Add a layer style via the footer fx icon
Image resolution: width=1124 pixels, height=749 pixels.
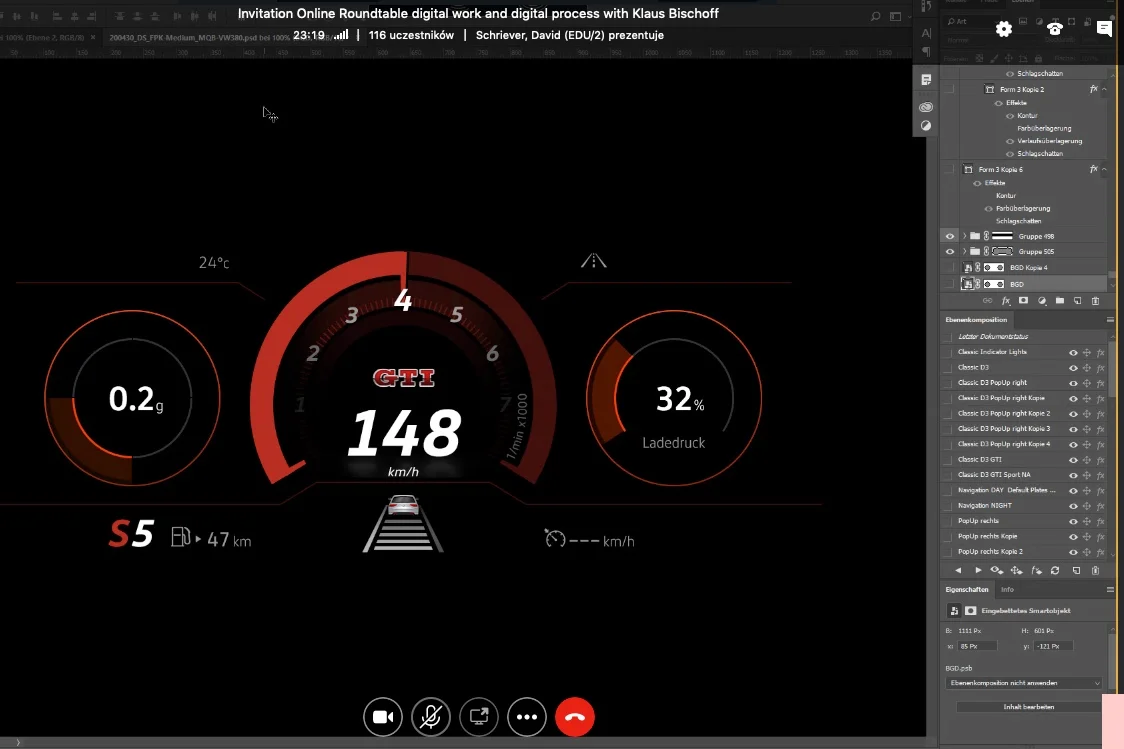[1006, 301]
